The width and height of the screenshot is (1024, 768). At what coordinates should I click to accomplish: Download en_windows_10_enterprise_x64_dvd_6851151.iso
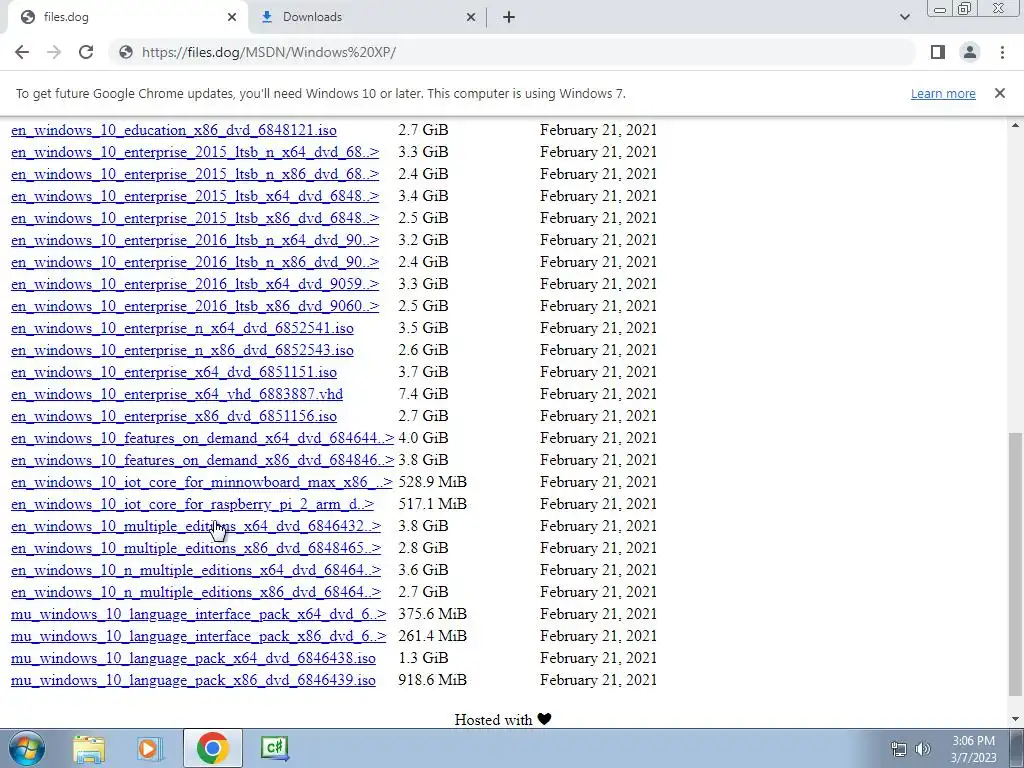click(174, 372)
